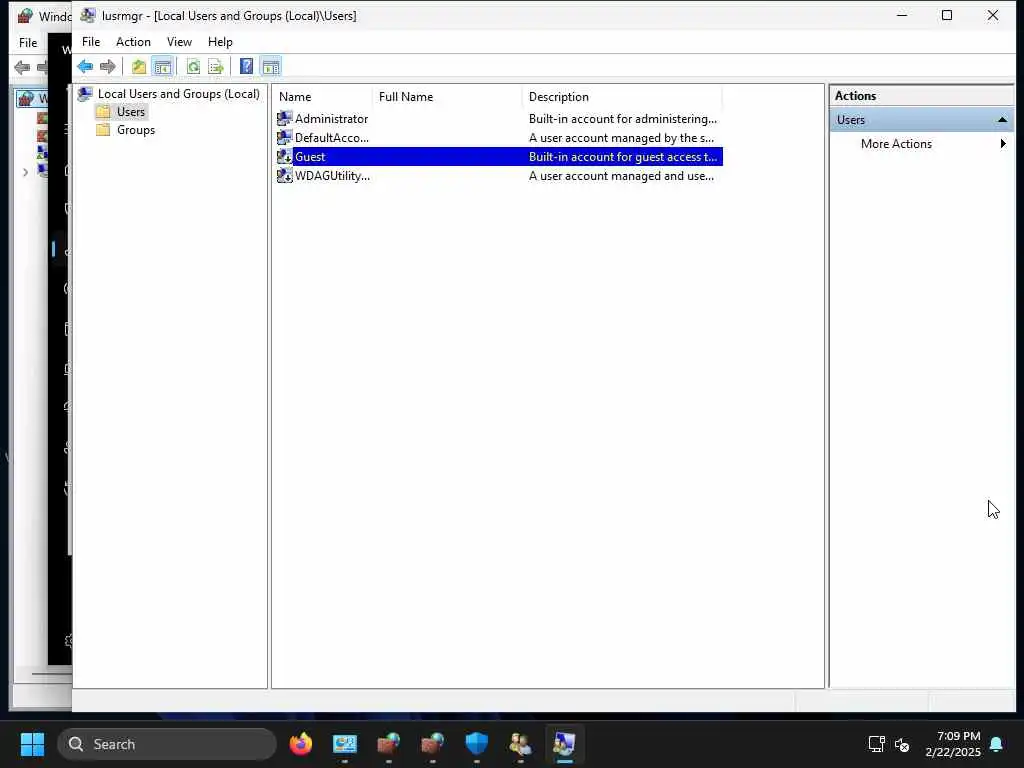Viewport: 1024px width, 768px height.
Task: Expand the More Actions submenu arrow
Action: (x=1003, y=144)
